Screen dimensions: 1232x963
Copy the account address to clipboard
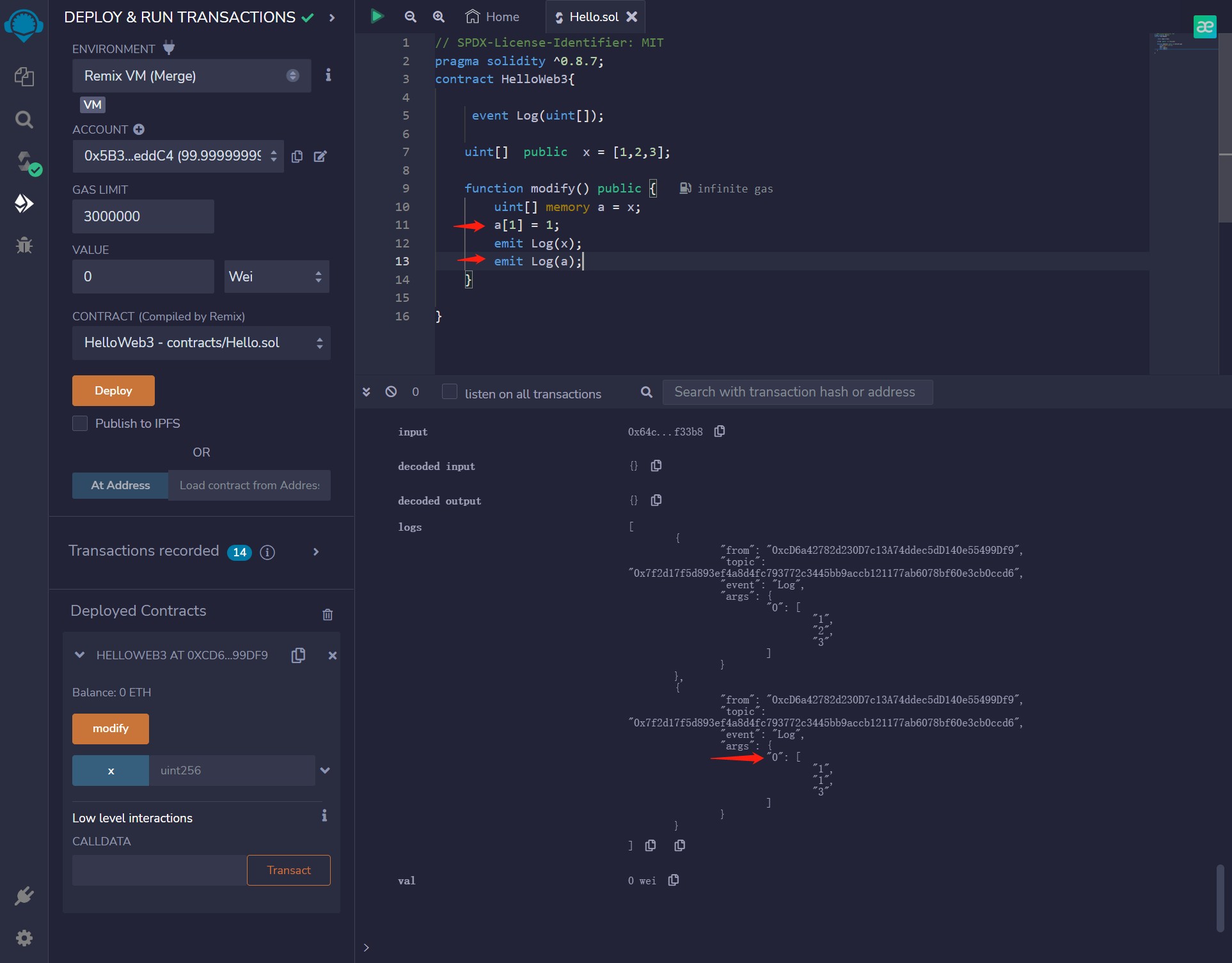[x=297, y=157]
